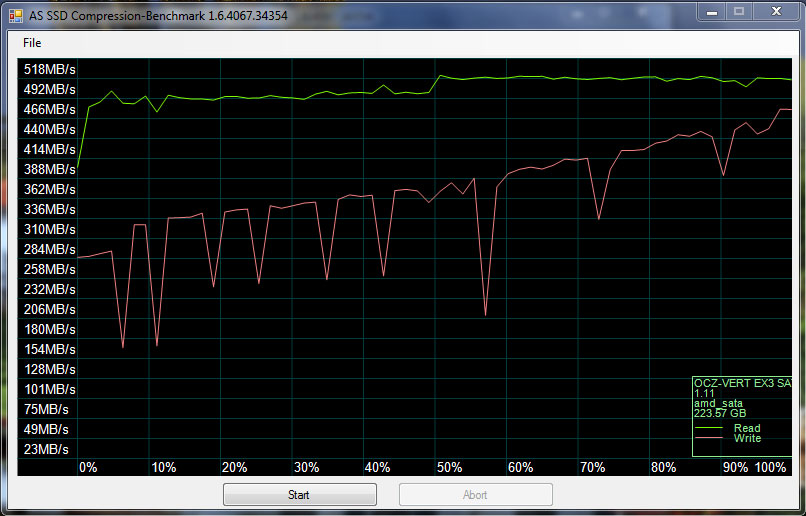806x516 pixels.
Task: Click the 492MB/s axis label
Action: [x=50, y=89]
